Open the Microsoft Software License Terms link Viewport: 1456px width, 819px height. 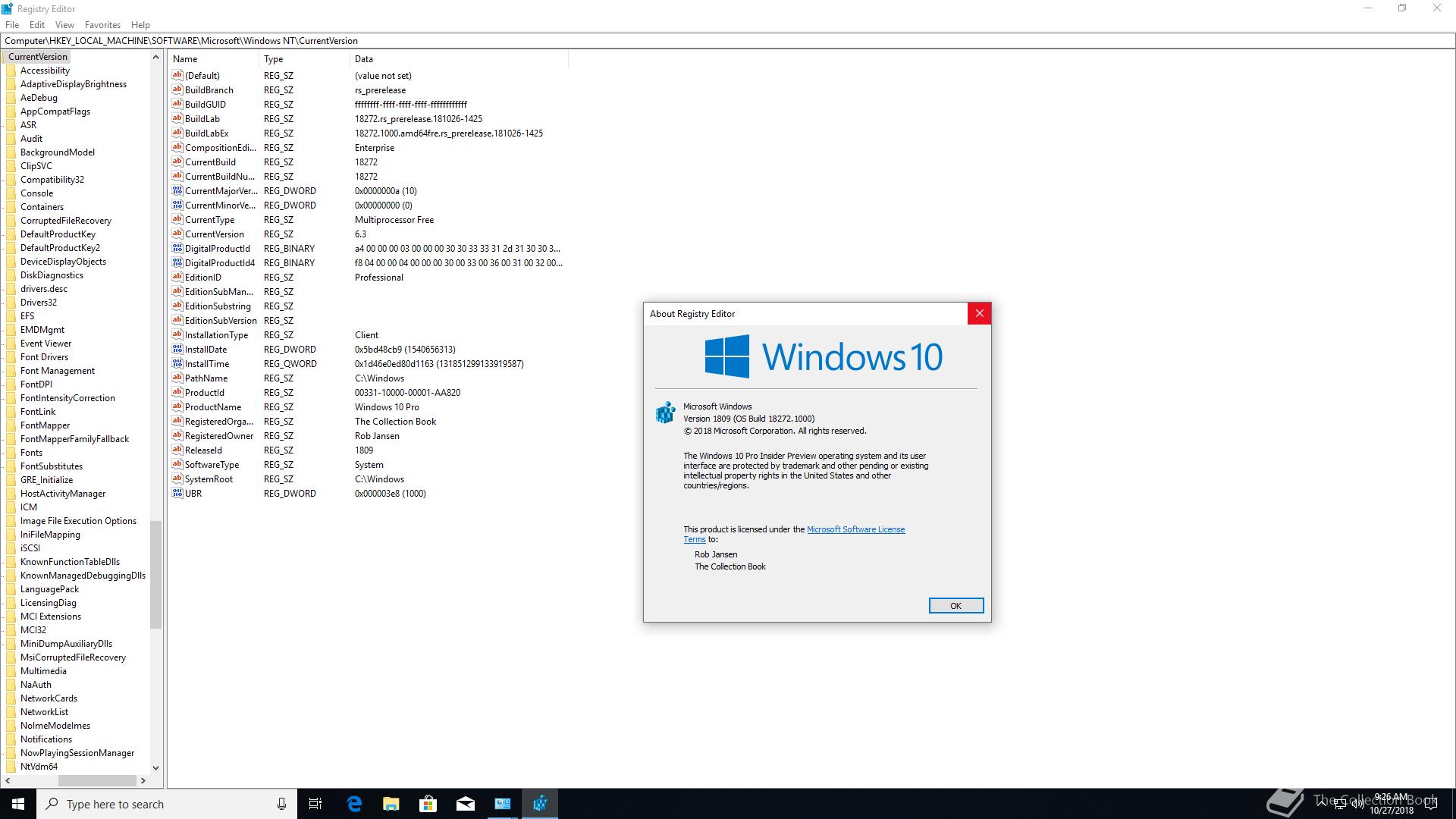pos(855,529)
